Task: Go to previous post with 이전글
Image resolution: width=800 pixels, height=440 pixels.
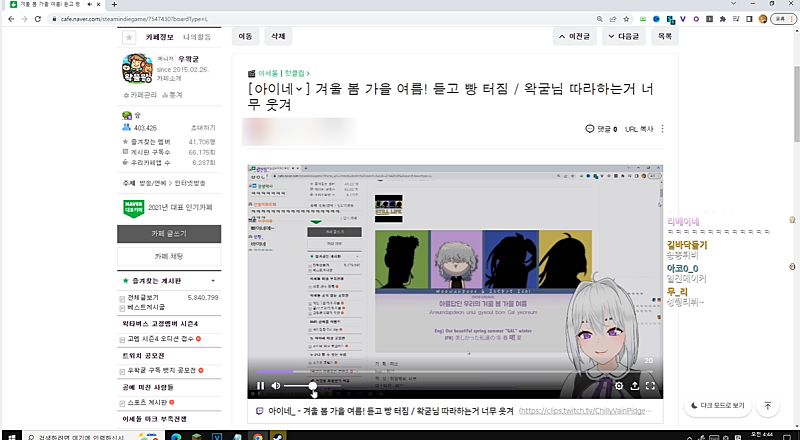Action: tap(575, 36)
